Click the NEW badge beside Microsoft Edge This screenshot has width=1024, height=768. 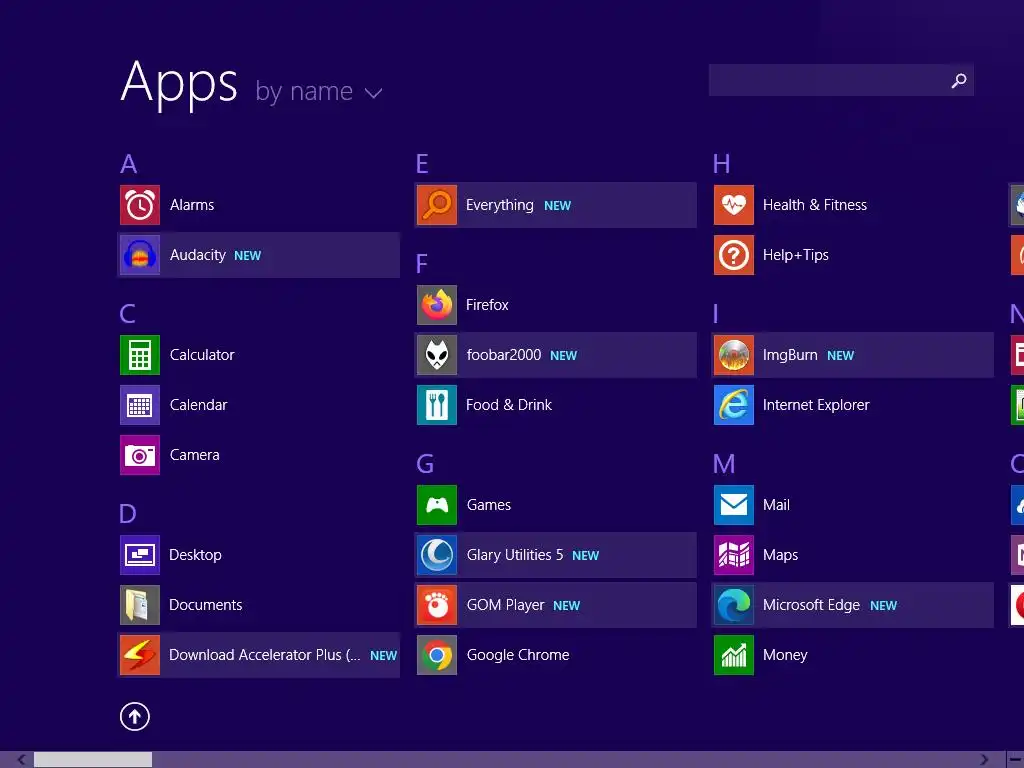point(884,606)
